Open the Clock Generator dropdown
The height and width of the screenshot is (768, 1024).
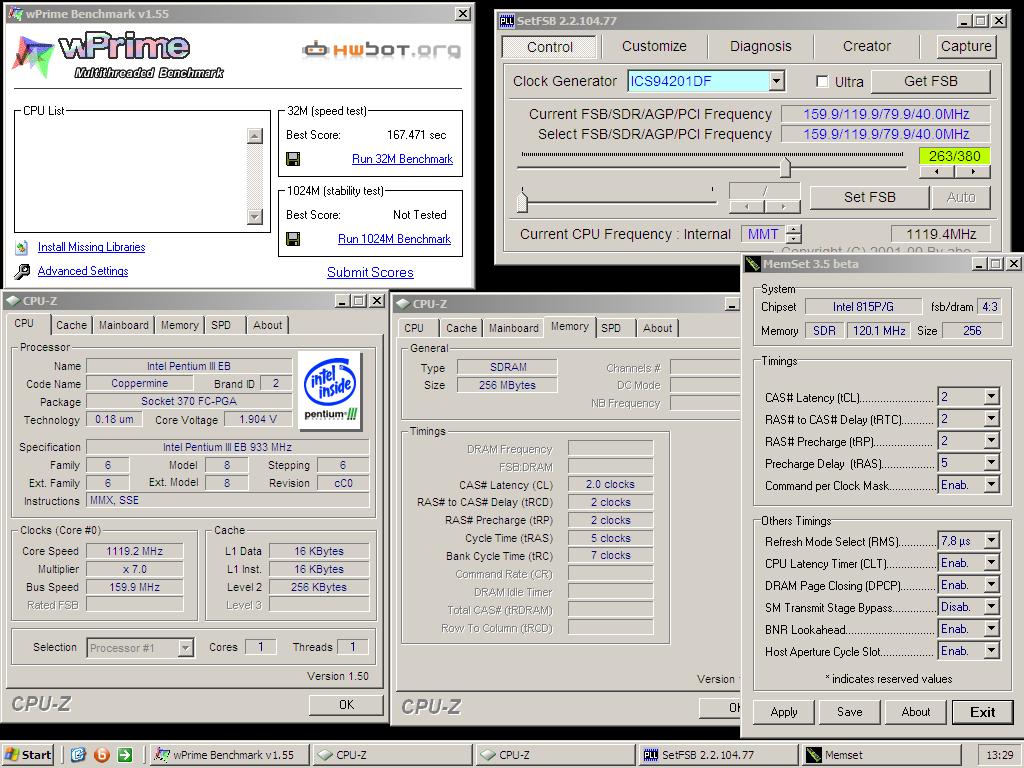tap(776, 81)
